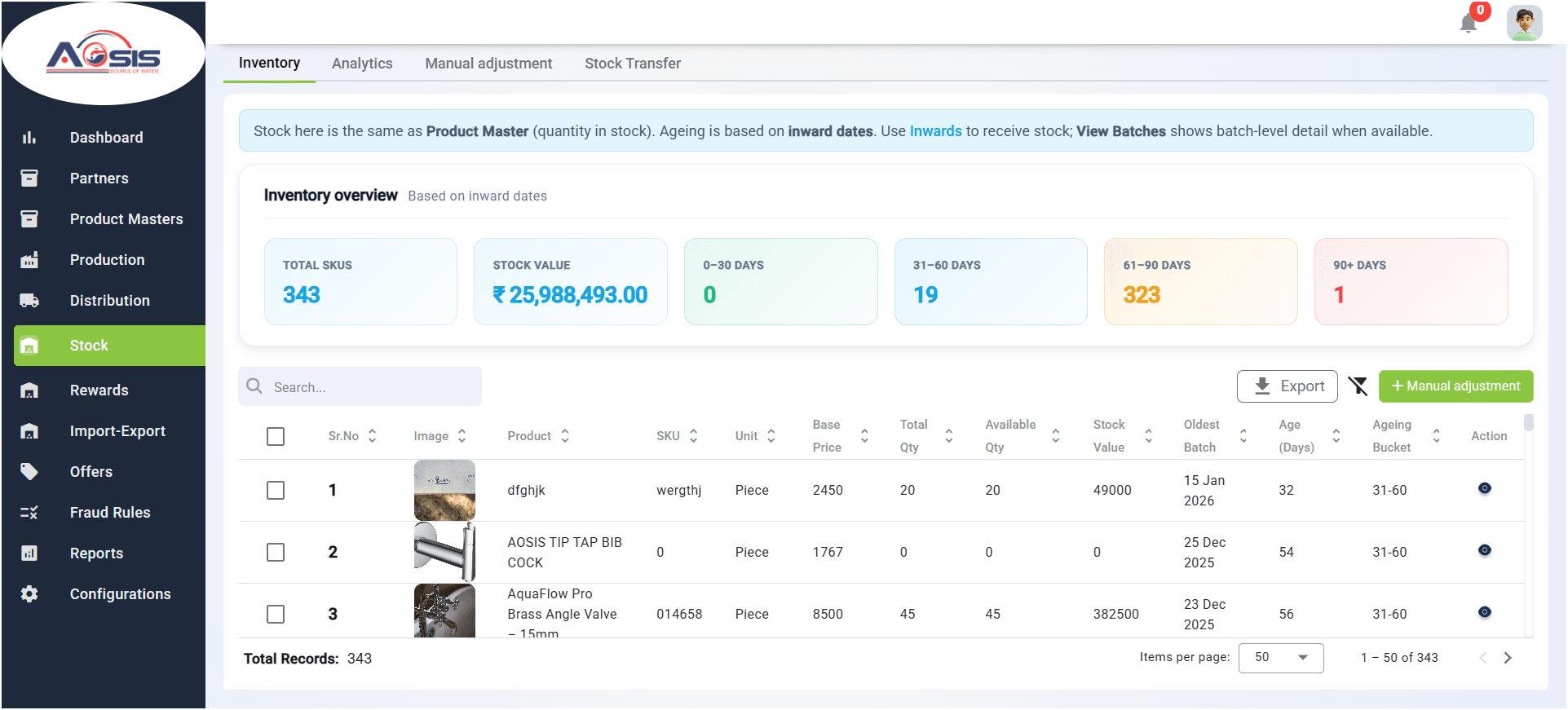The width and height of the screenshot is (1568, 710).
Task: Sort table by Sr.No column
Action: coord(373,436)
